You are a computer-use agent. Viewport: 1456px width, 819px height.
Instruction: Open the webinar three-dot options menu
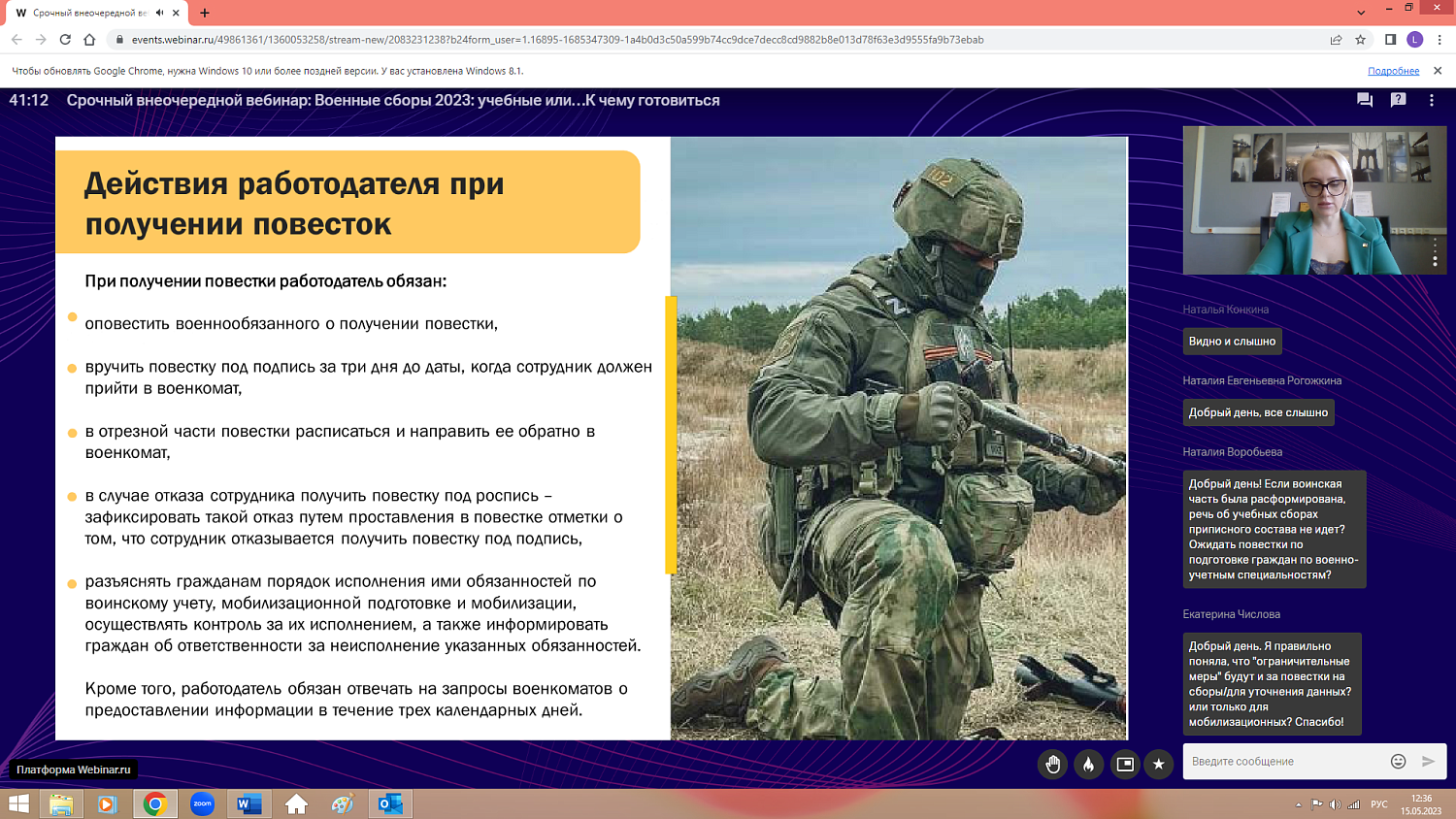coord(1431,100)
